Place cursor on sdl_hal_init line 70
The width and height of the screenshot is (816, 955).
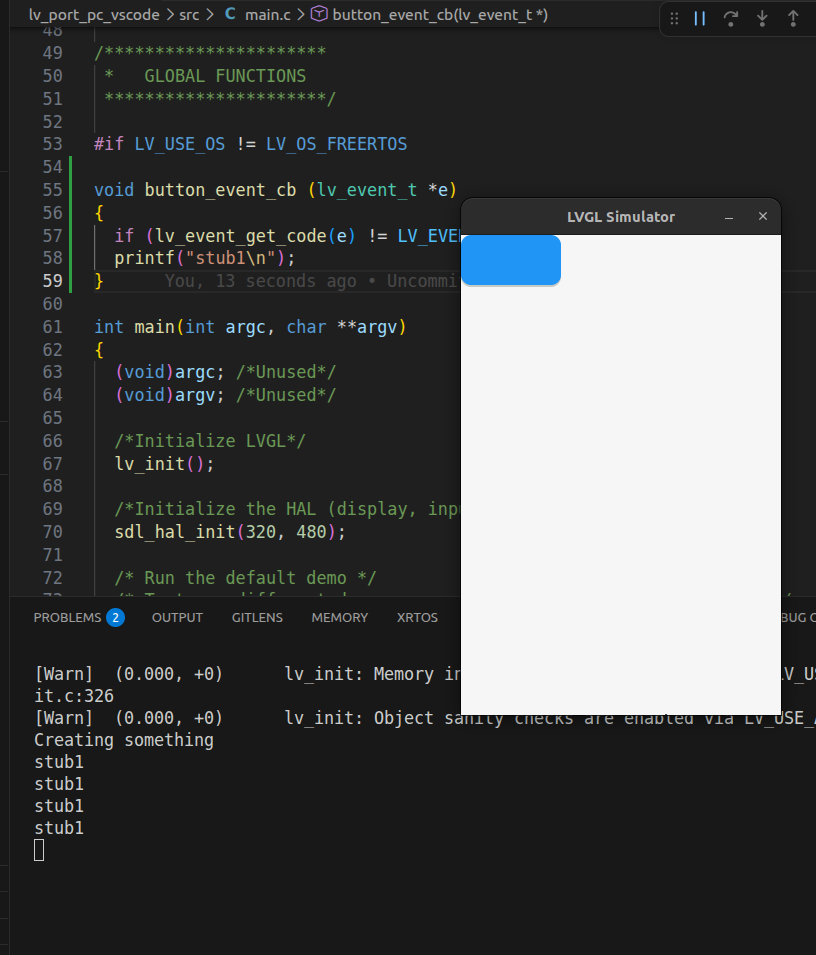pyautogui.click(x=230, y=532)
